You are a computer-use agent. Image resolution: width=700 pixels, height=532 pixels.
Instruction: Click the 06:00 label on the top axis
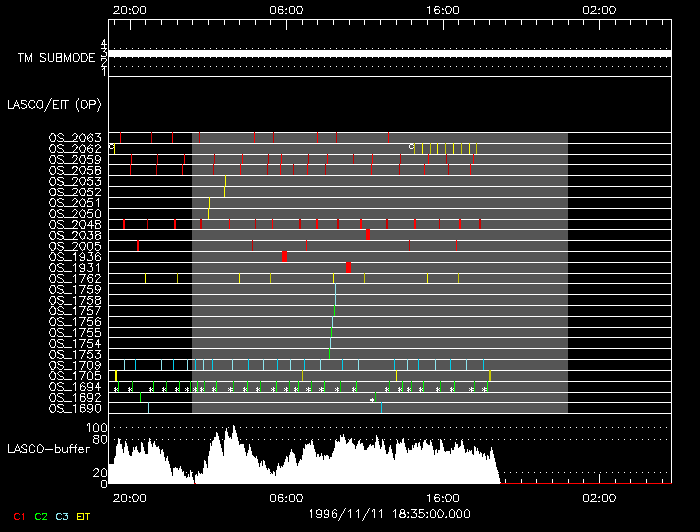click(x=286, y=8)
